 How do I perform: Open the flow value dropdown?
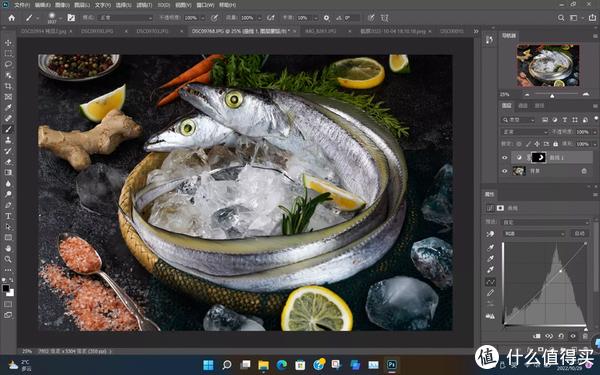point(259,18)
